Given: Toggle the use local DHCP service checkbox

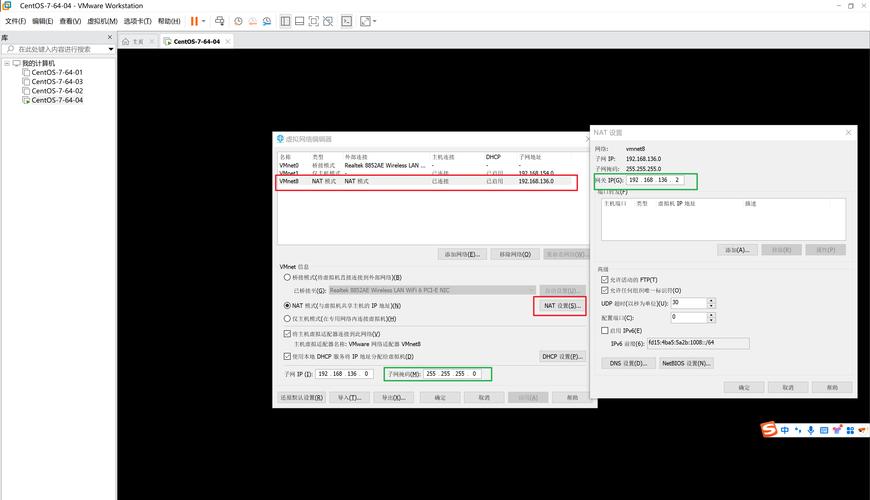Looking at the screenshot, I should click(x=288, y=356).
